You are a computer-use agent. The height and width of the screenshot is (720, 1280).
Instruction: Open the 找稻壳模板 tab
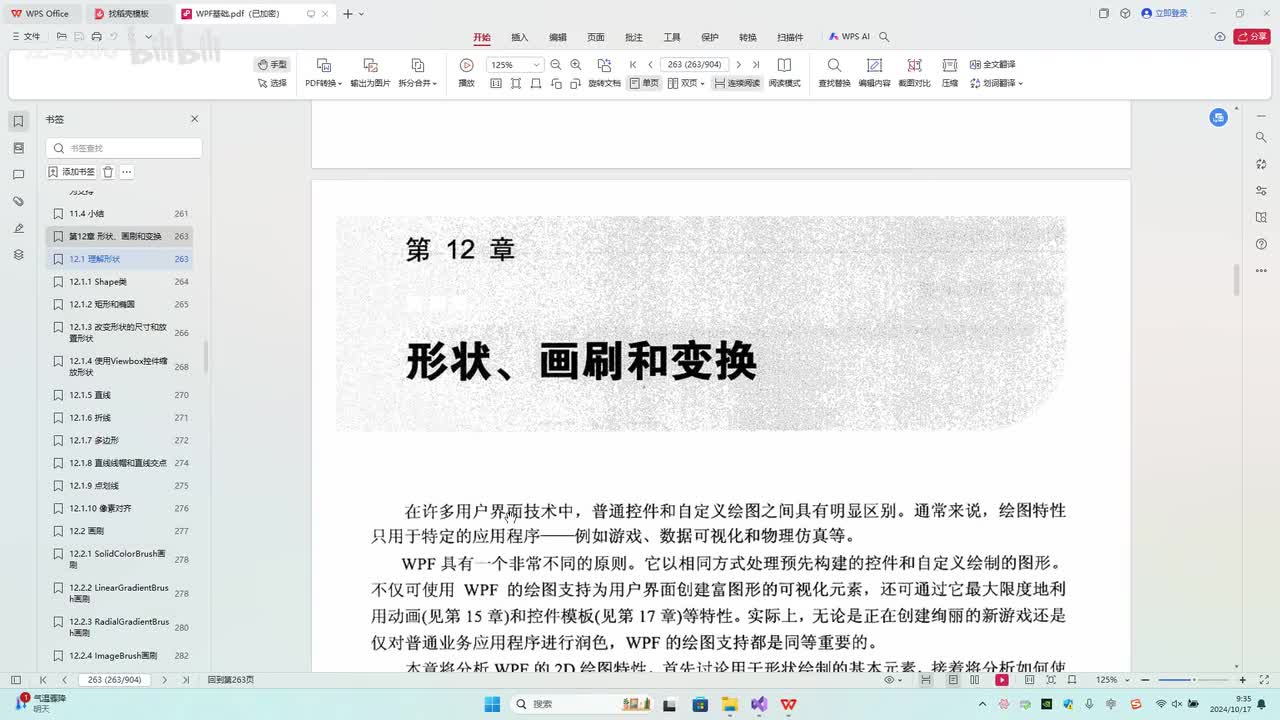coord(127,14)
